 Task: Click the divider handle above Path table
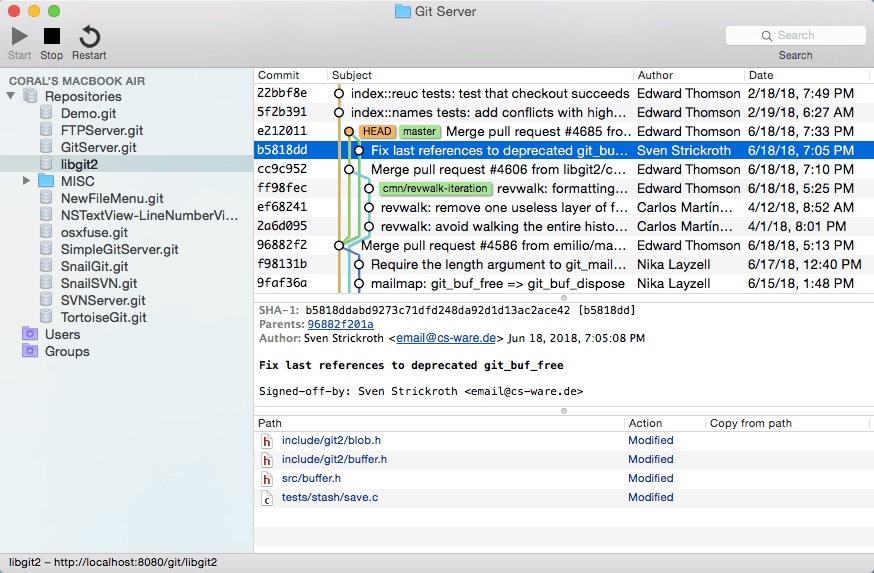564,411
